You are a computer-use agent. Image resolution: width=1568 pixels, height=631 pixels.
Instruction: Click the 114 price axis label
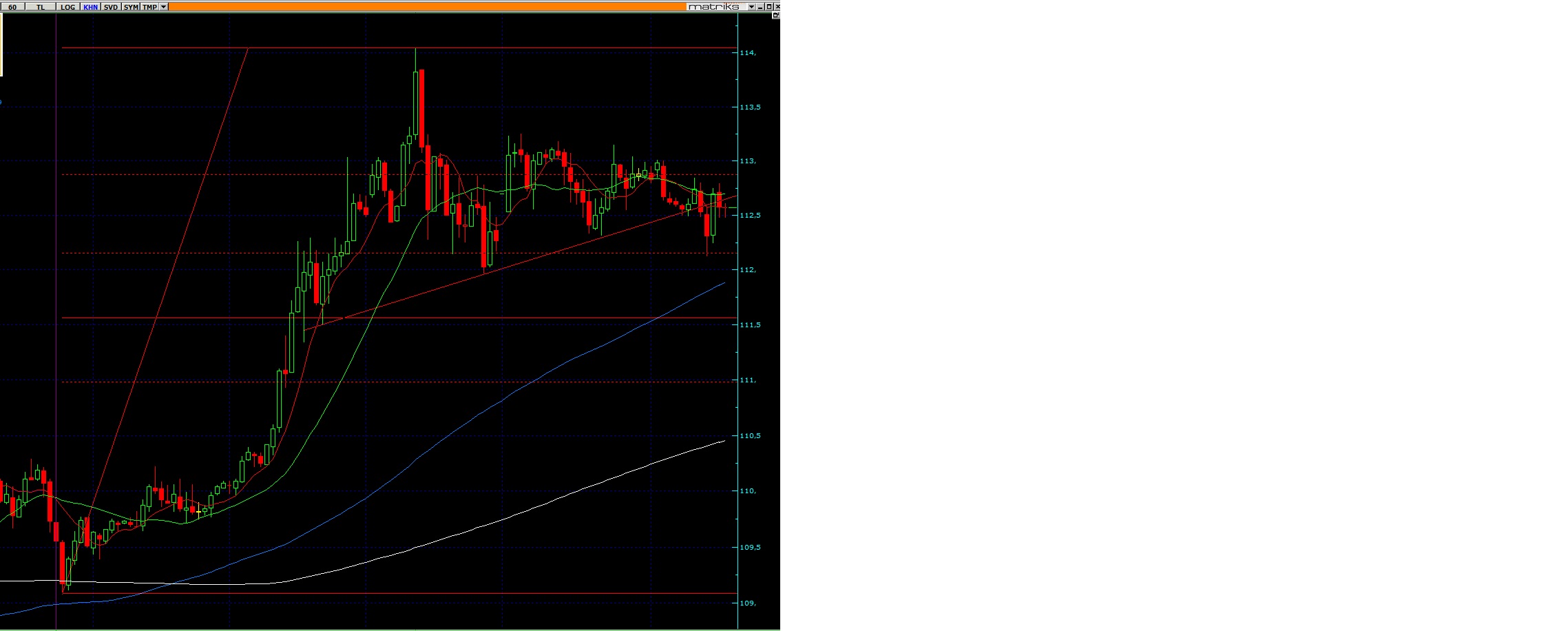tap(747, 53)
